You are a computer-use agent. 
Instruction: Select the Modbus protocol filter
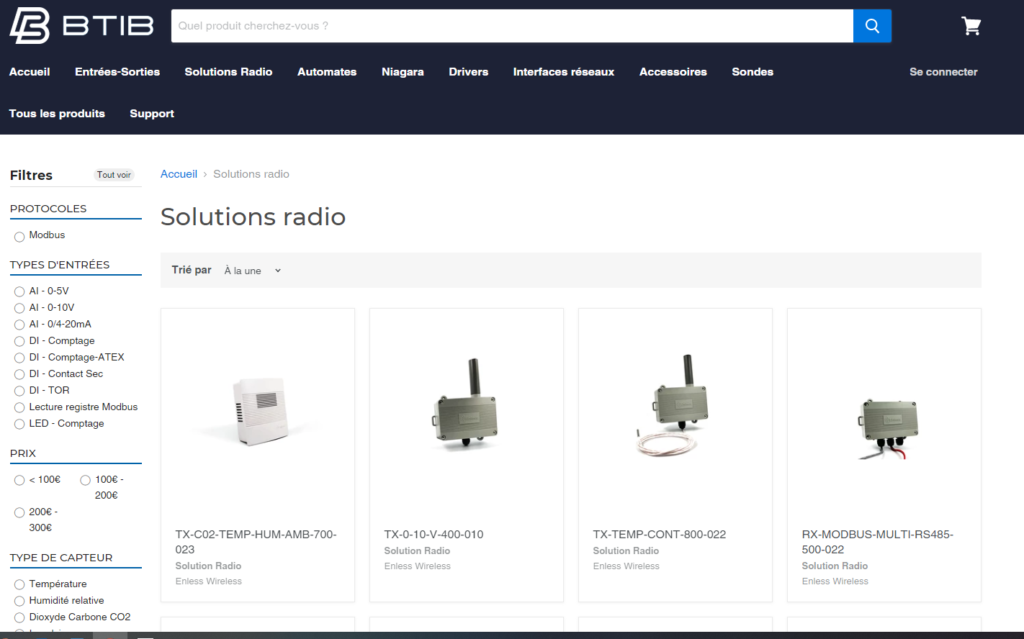coord(18,236)
